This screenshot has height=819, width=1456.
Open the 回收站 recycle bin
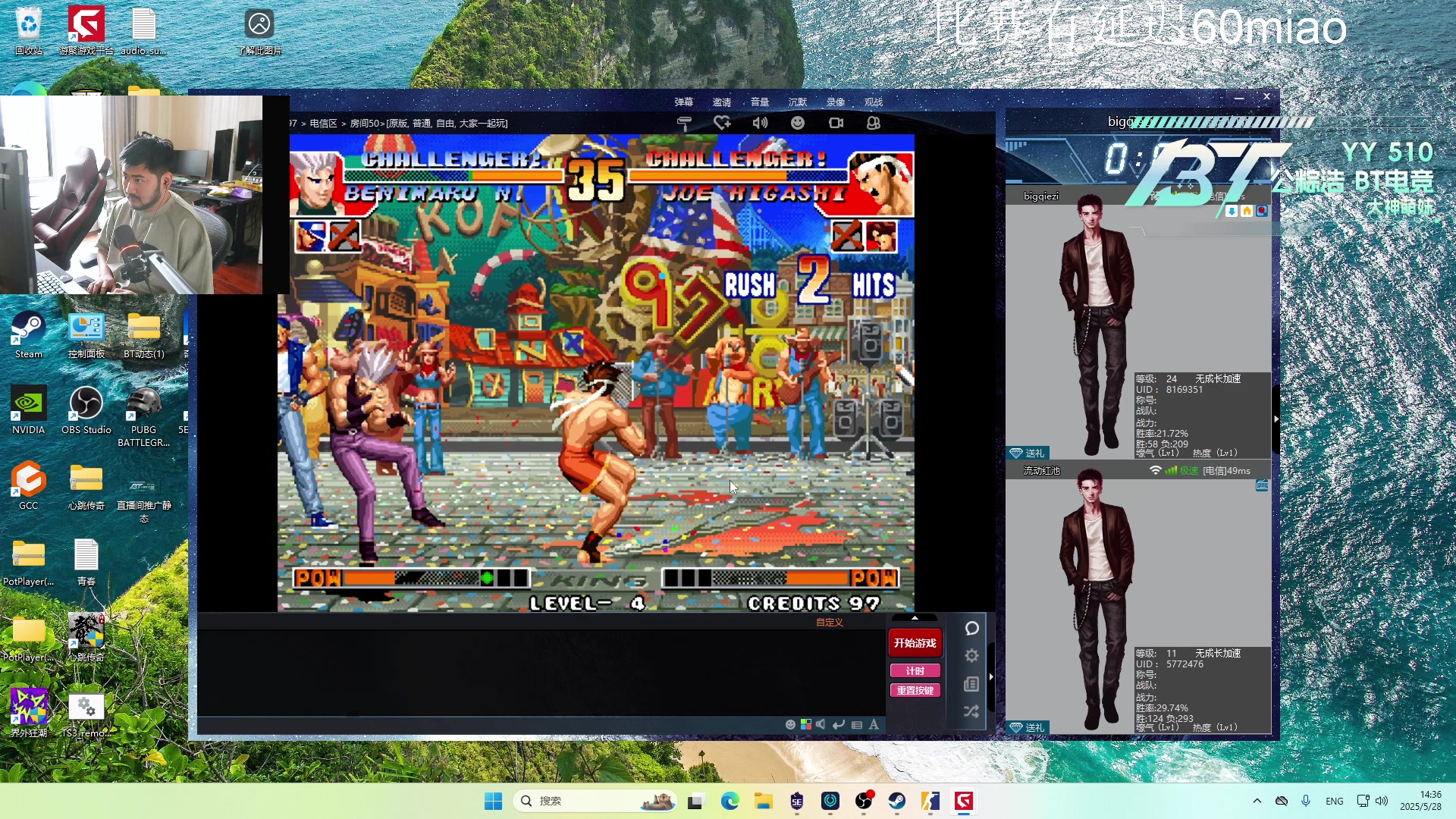pyautogui.click(x=29, y=31)
